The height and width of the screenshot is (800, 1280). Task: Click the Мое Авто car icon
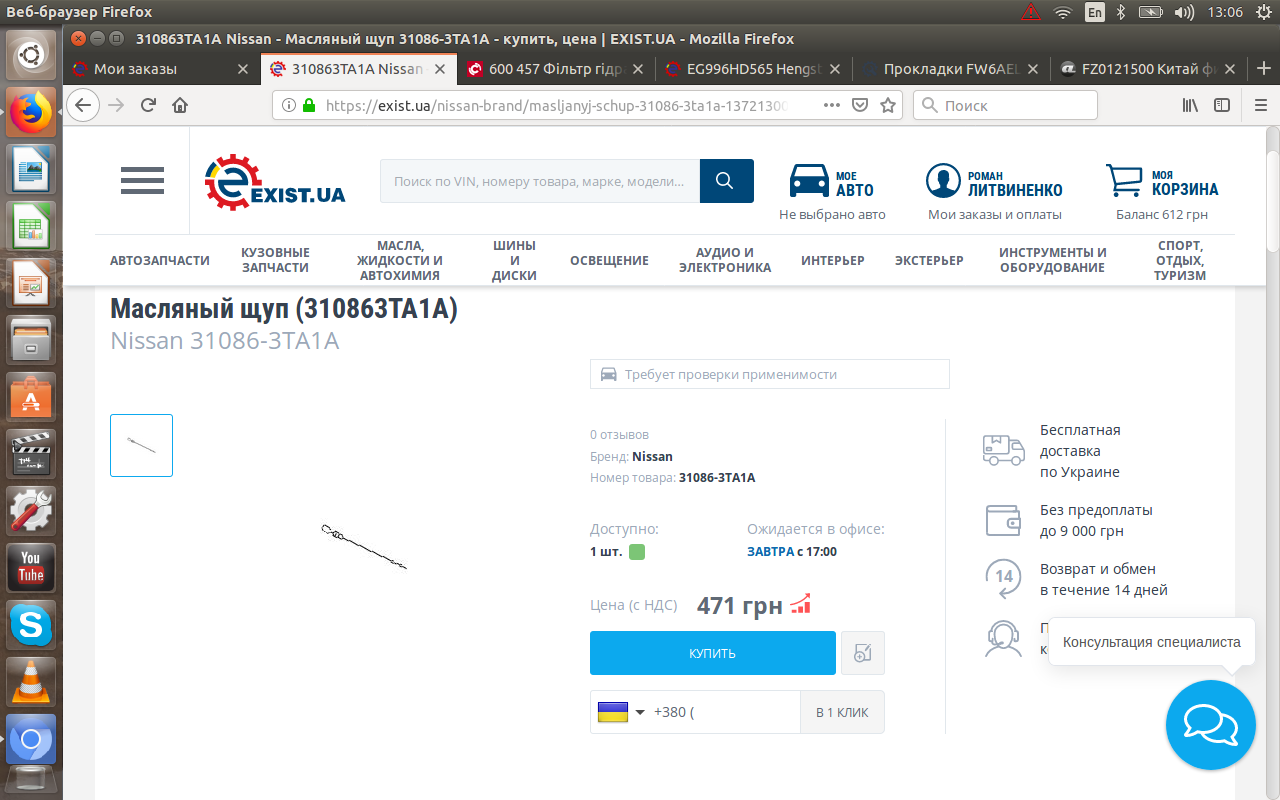809,181
